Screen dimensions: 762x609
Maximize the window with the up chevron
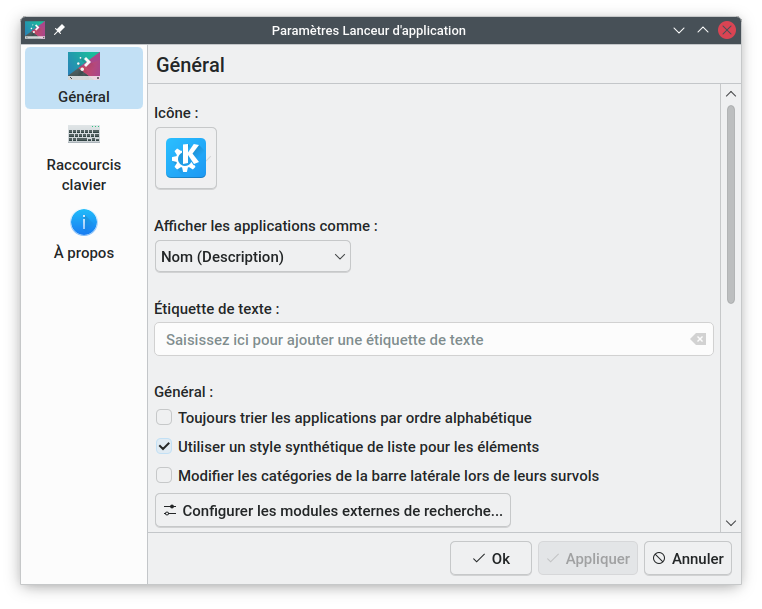pos(703,30)
